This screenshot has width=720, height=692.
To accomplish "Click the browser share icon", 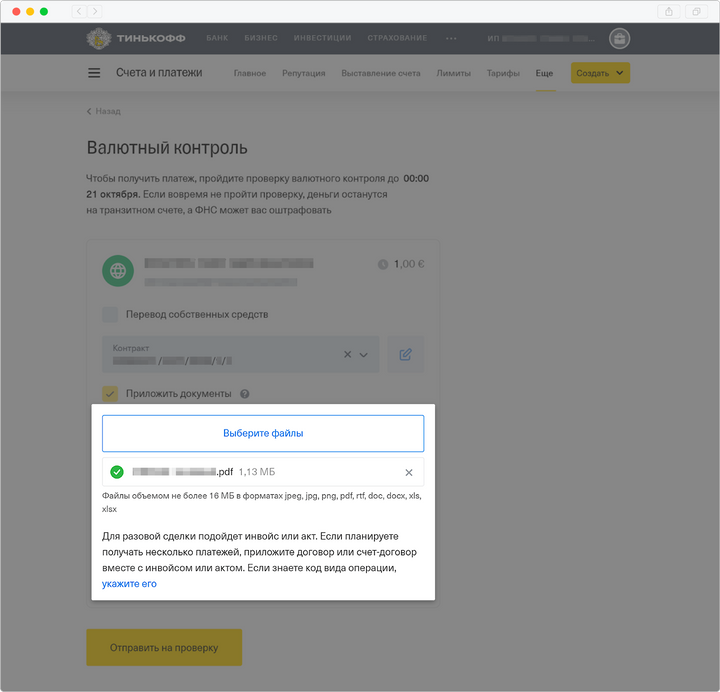I will [668, 11].
